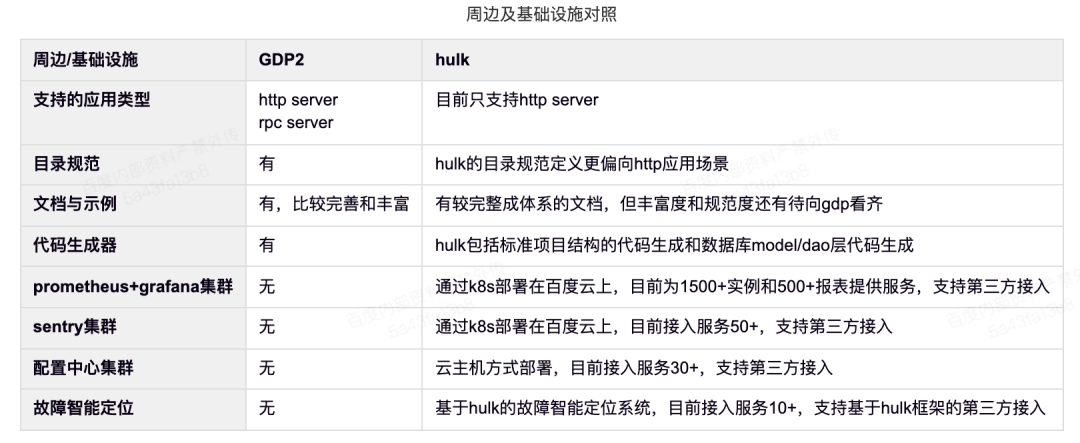Screen dimensions: 1080x443
Task: Select the GDP2 column header
Action: click(281, 60)
